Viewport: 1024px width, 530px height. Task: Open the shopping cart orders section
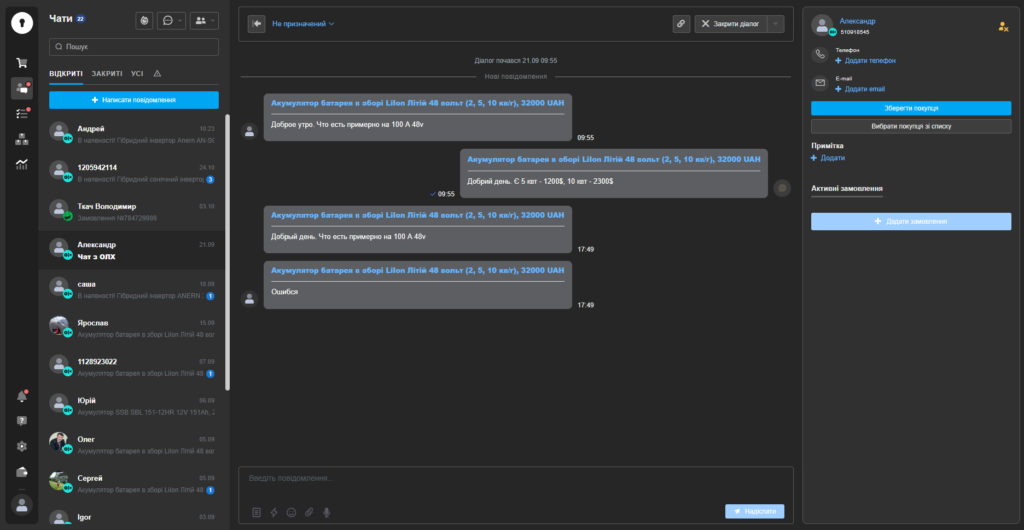pos(21,63)
